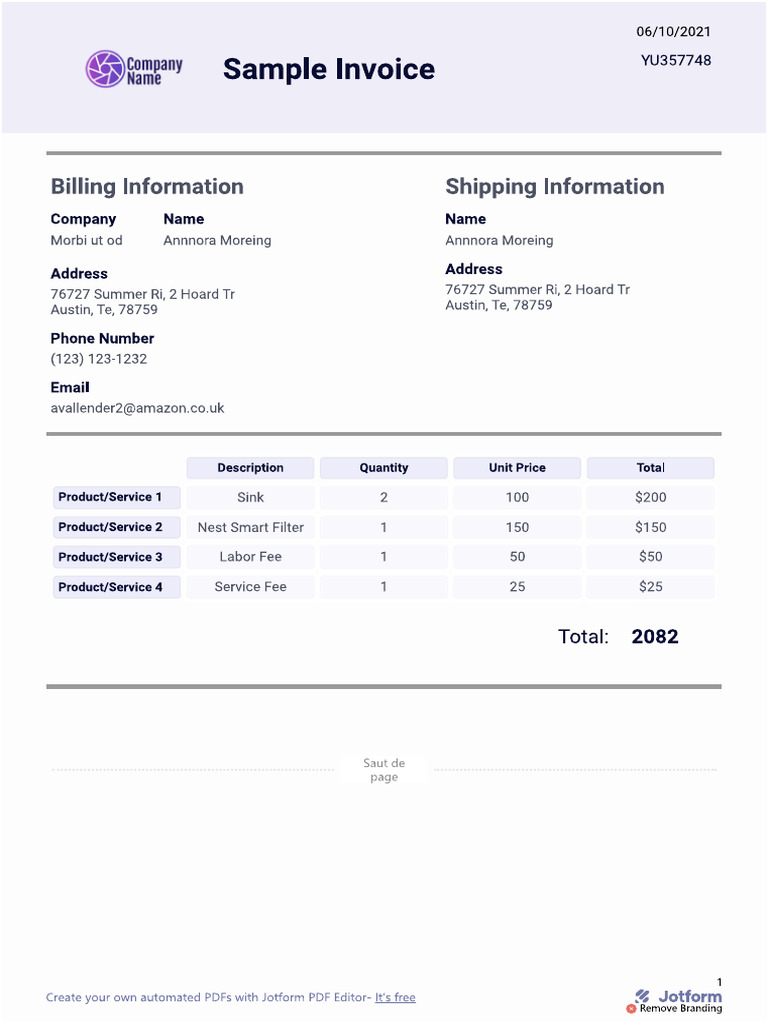Screen dimensions: 768x1024
Task: Click the Unit Price column header
Action: [517, 468]
